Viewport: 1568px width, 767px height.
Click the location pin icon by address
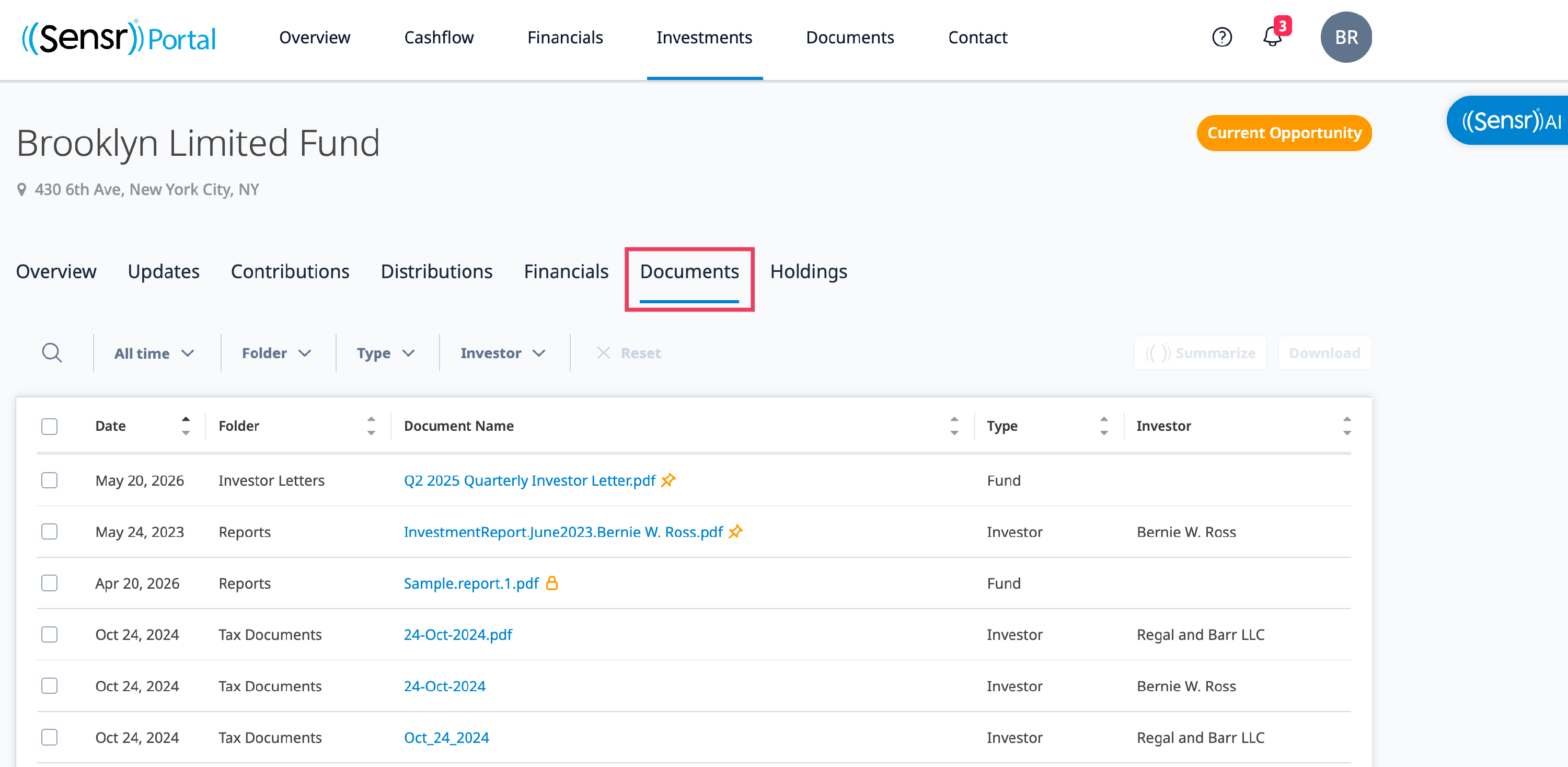[21, 190]
